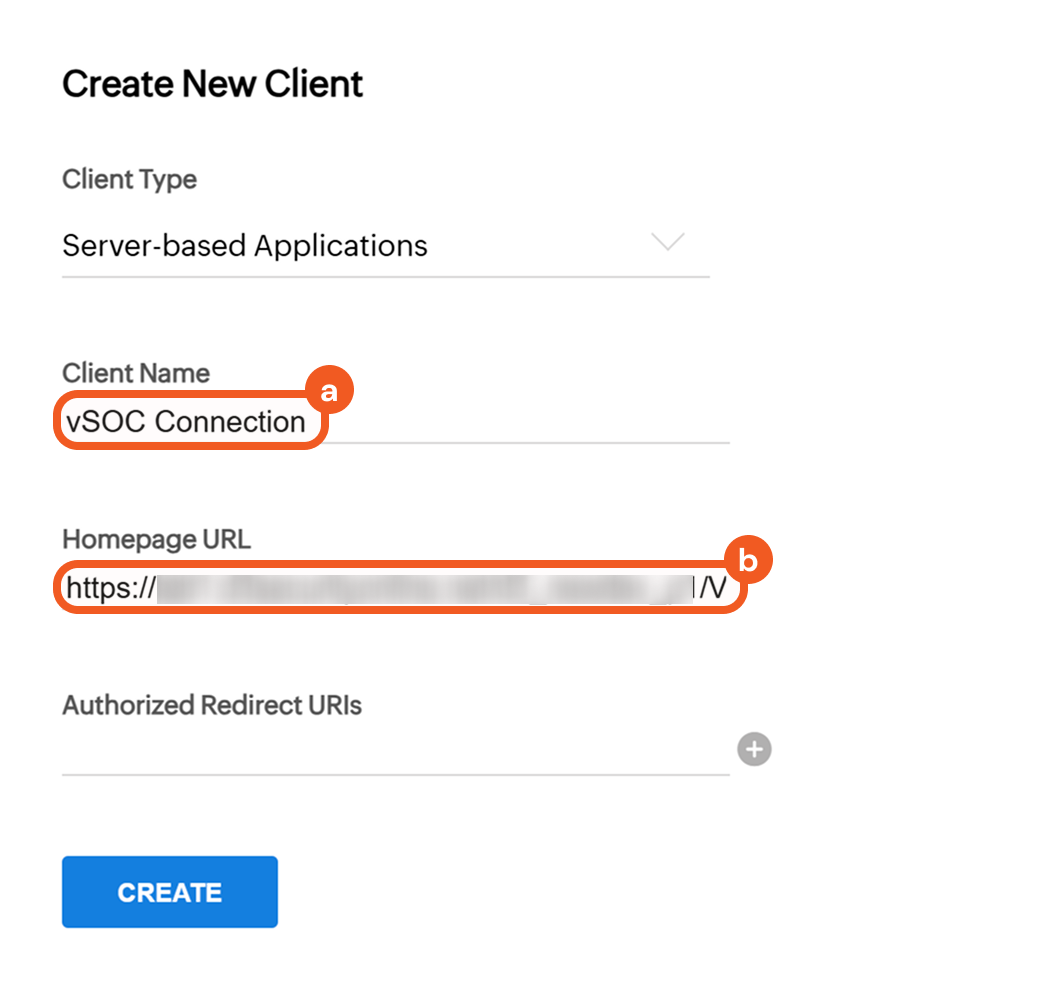Place cursor at "https://" in Homepage URL
The image size is (1045, 986).
110,589
